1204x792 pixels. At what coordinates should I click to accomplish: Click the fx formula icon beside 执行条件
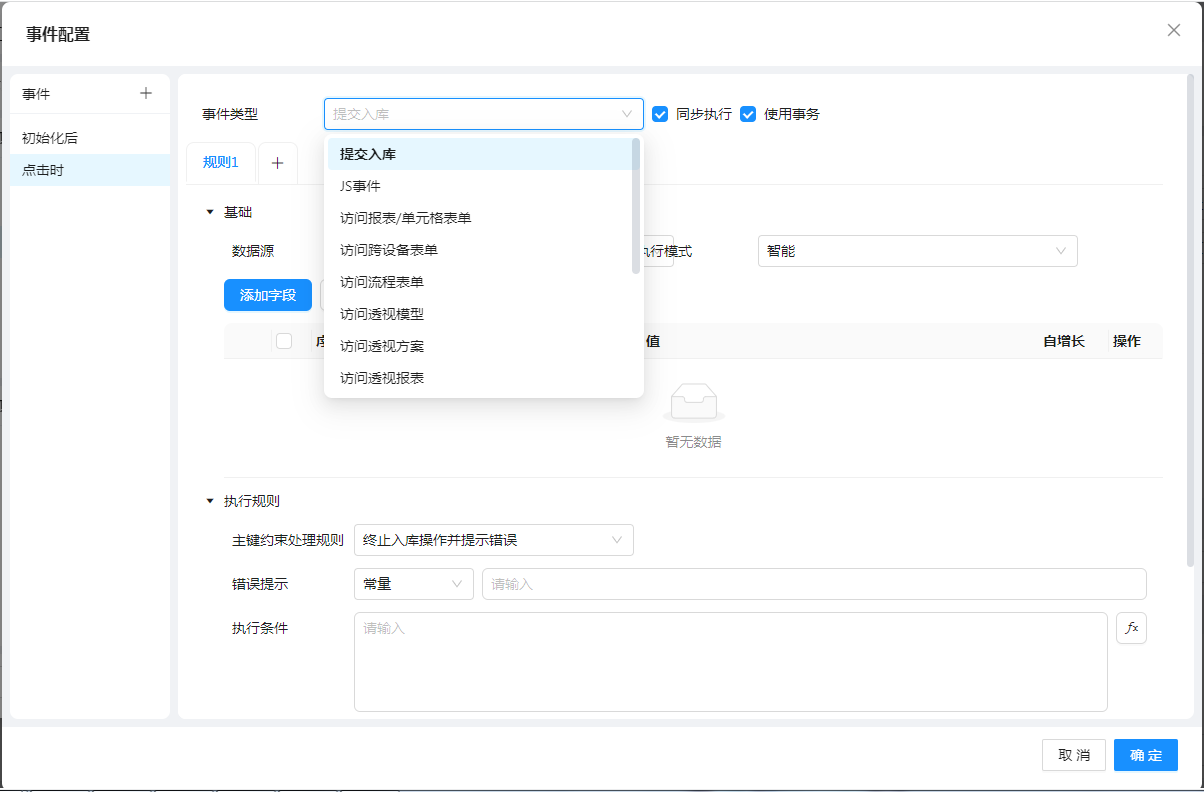(x=1131, y=628)
